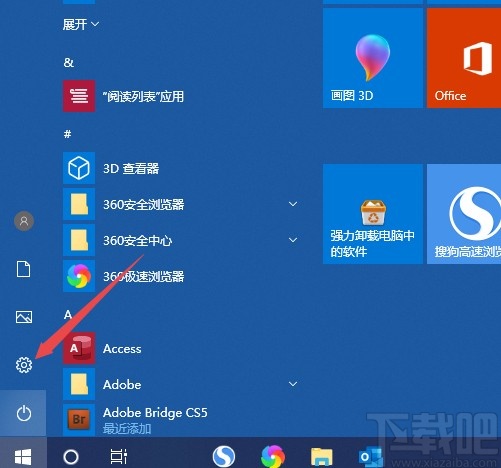Open Task View on the taskbar
Image resolution: width=501 pixels, height=468 pixels.
(x=118, y=457)
